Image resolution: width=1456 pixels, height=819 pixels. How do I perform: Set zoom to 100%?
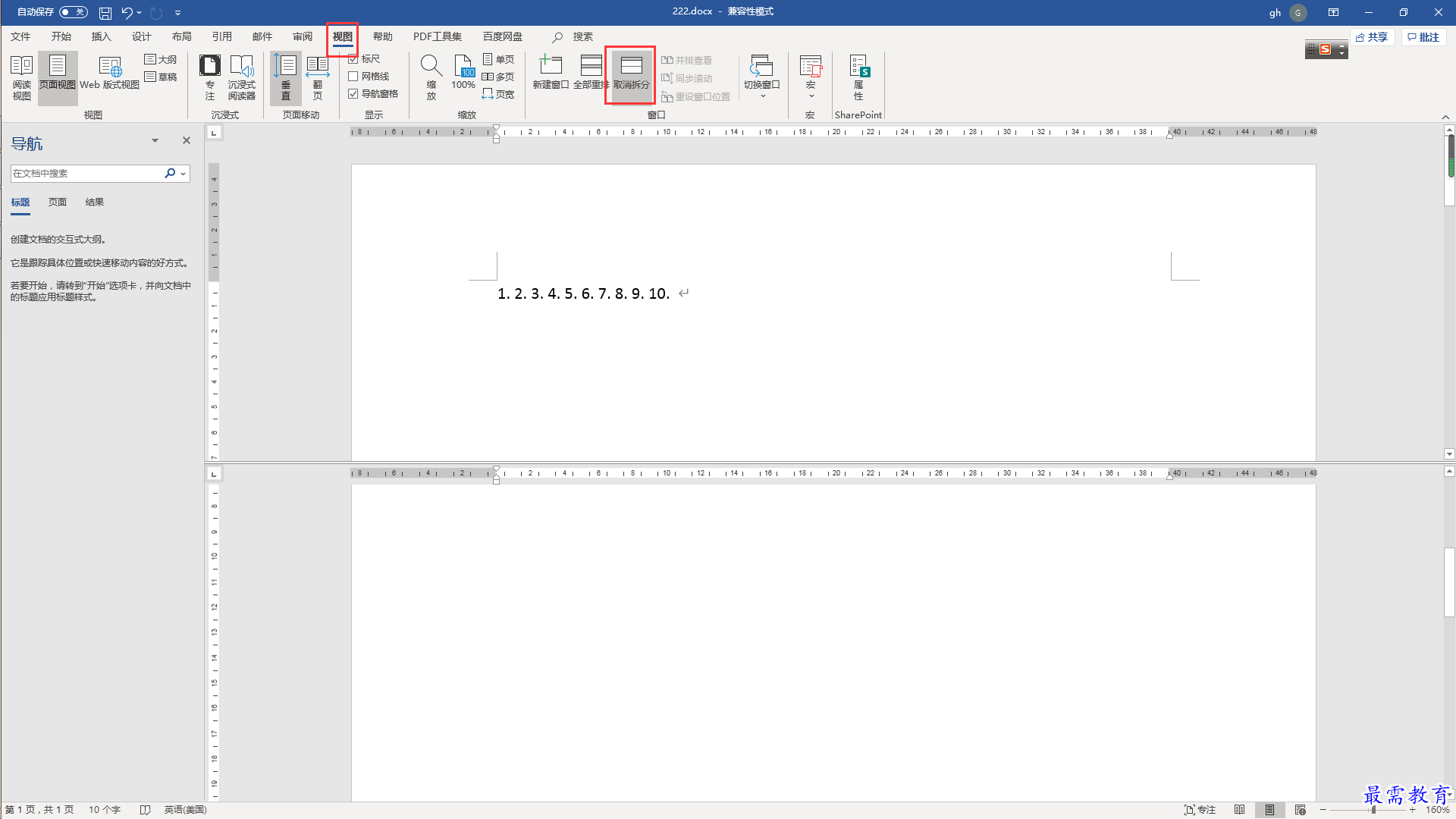click(x=463, y=74)
